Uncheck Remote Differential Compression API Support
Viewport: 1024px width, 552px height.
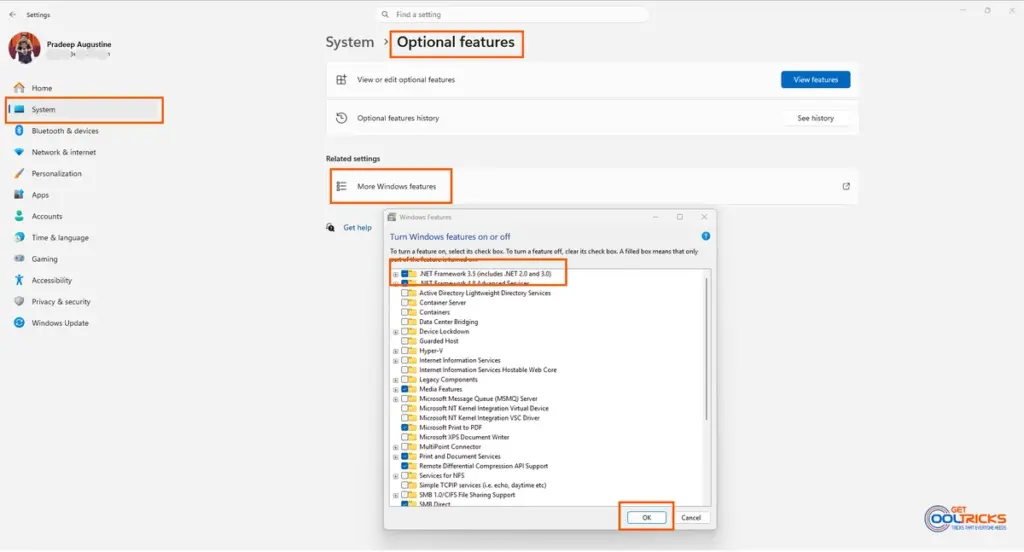[x=404, y=466]
